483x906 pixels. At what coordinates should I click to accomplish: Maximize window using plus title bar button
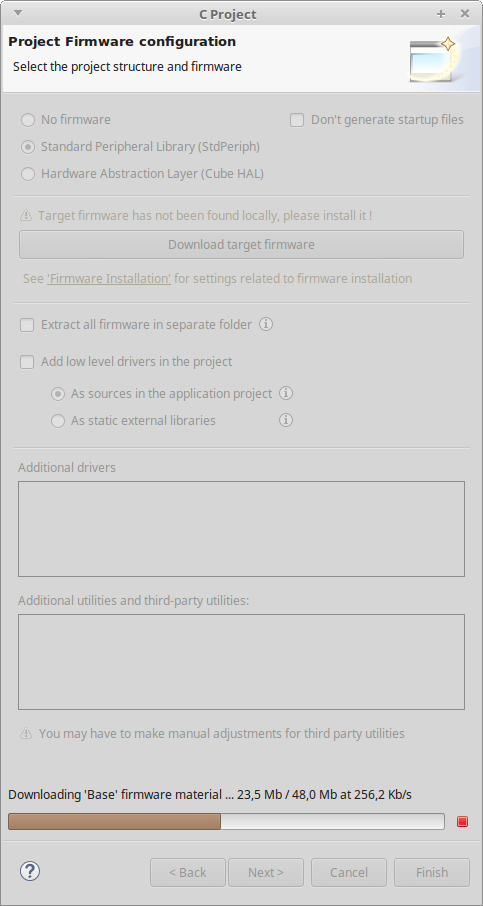point(441,14)
